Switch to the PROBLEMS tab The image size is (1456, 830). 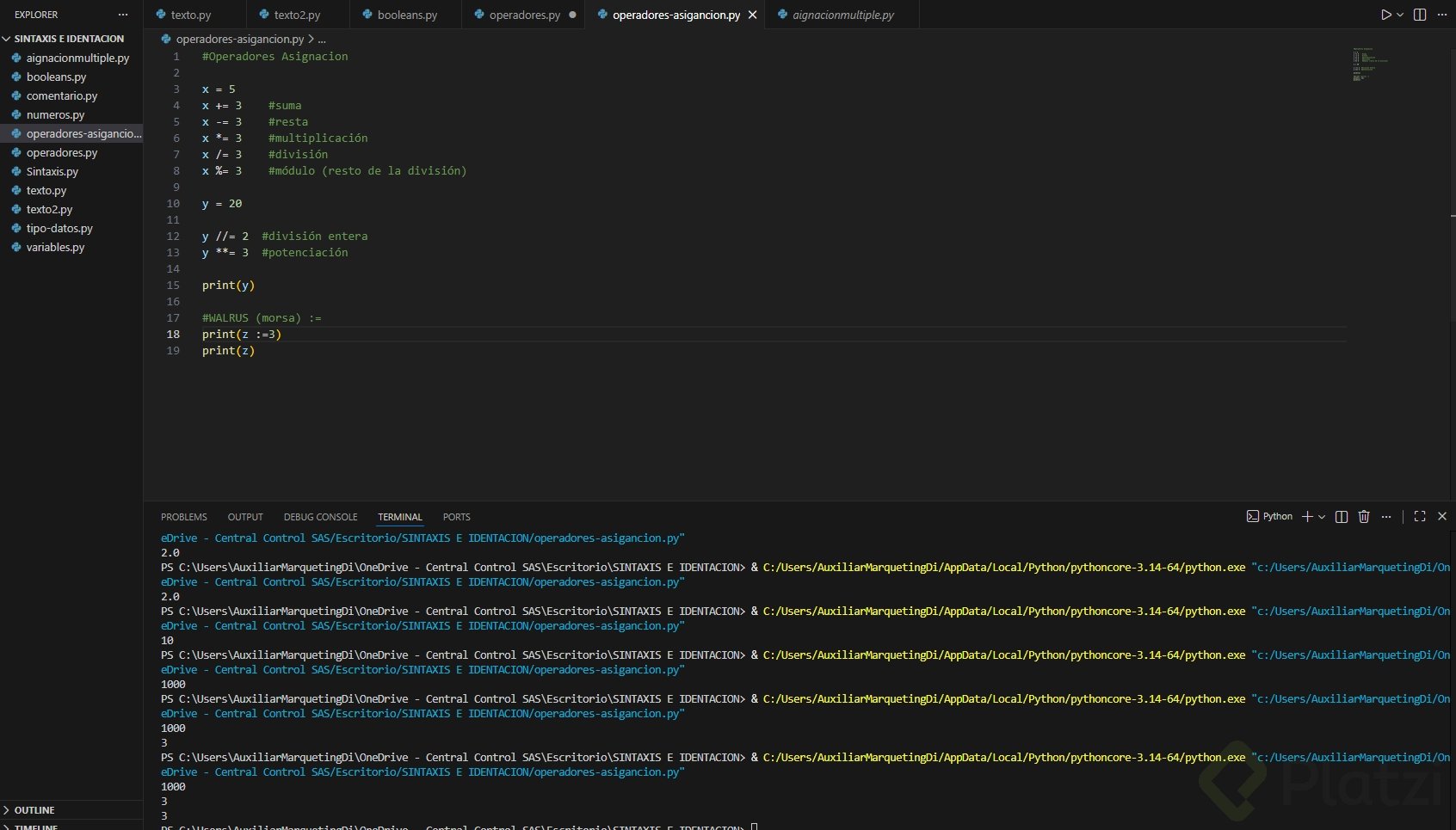183,517
